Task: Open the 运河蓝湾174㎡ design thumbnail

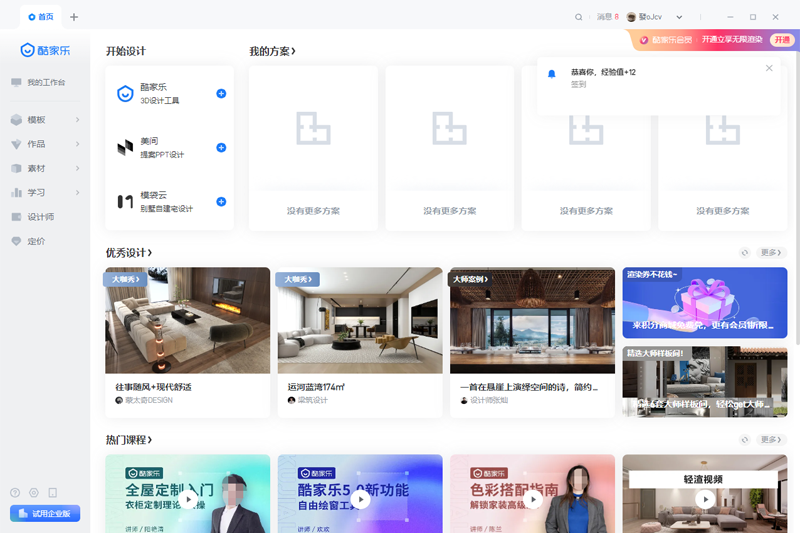Action: (360, 320)
